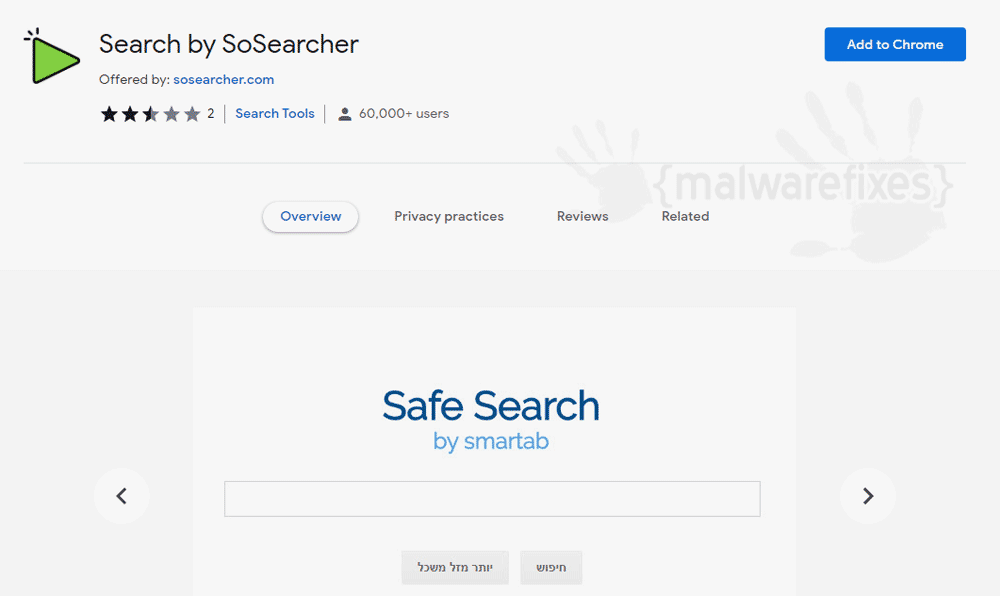Image resolution: width=1000 pixels, height=596 pixels.
Task: Open the Search Tools category link
Action: click(275, 113)
